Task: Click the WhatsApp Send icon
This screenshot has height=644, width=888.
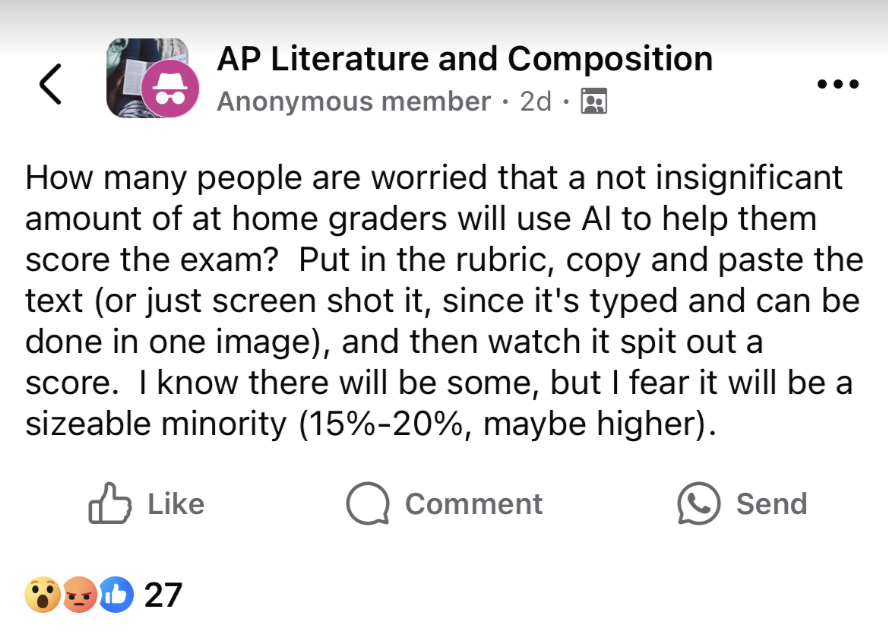Action: click(698, 504)
